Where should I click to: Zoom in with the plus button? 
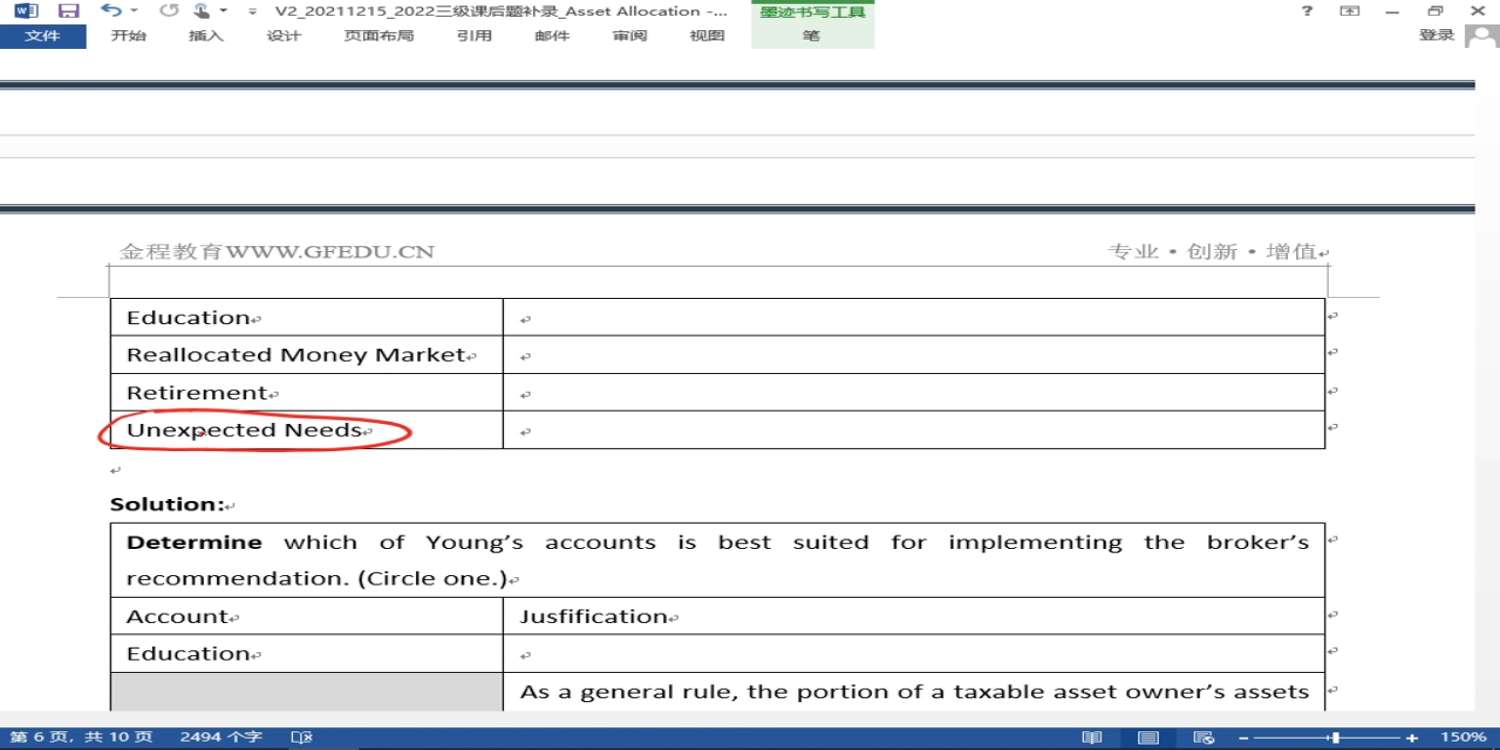(x=1412, y=738)
